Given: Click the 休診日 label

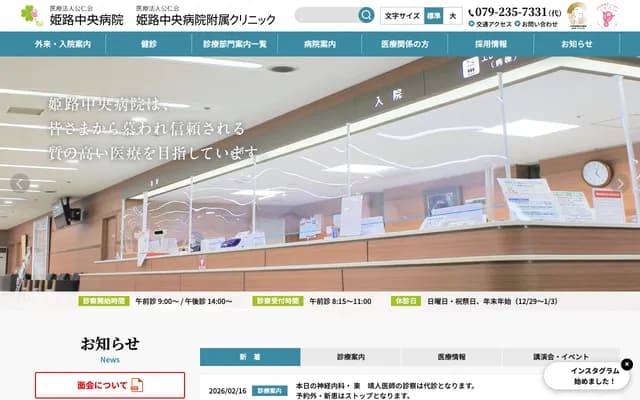Looking at the screenshot, I should point(406,301).
